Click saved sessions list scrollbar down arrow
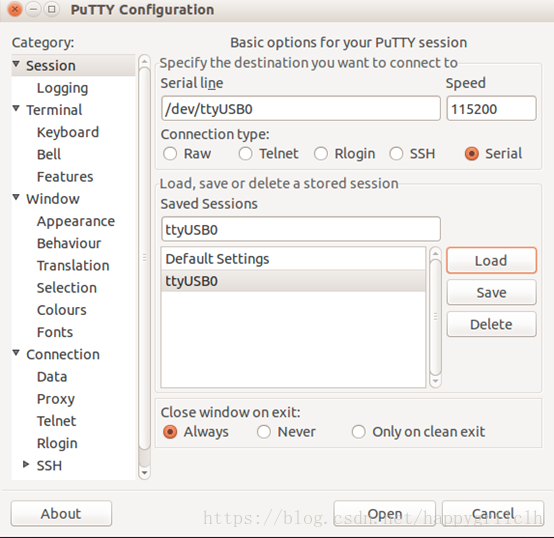The width and height of the screenshot is (554, 538). [435, 382]
